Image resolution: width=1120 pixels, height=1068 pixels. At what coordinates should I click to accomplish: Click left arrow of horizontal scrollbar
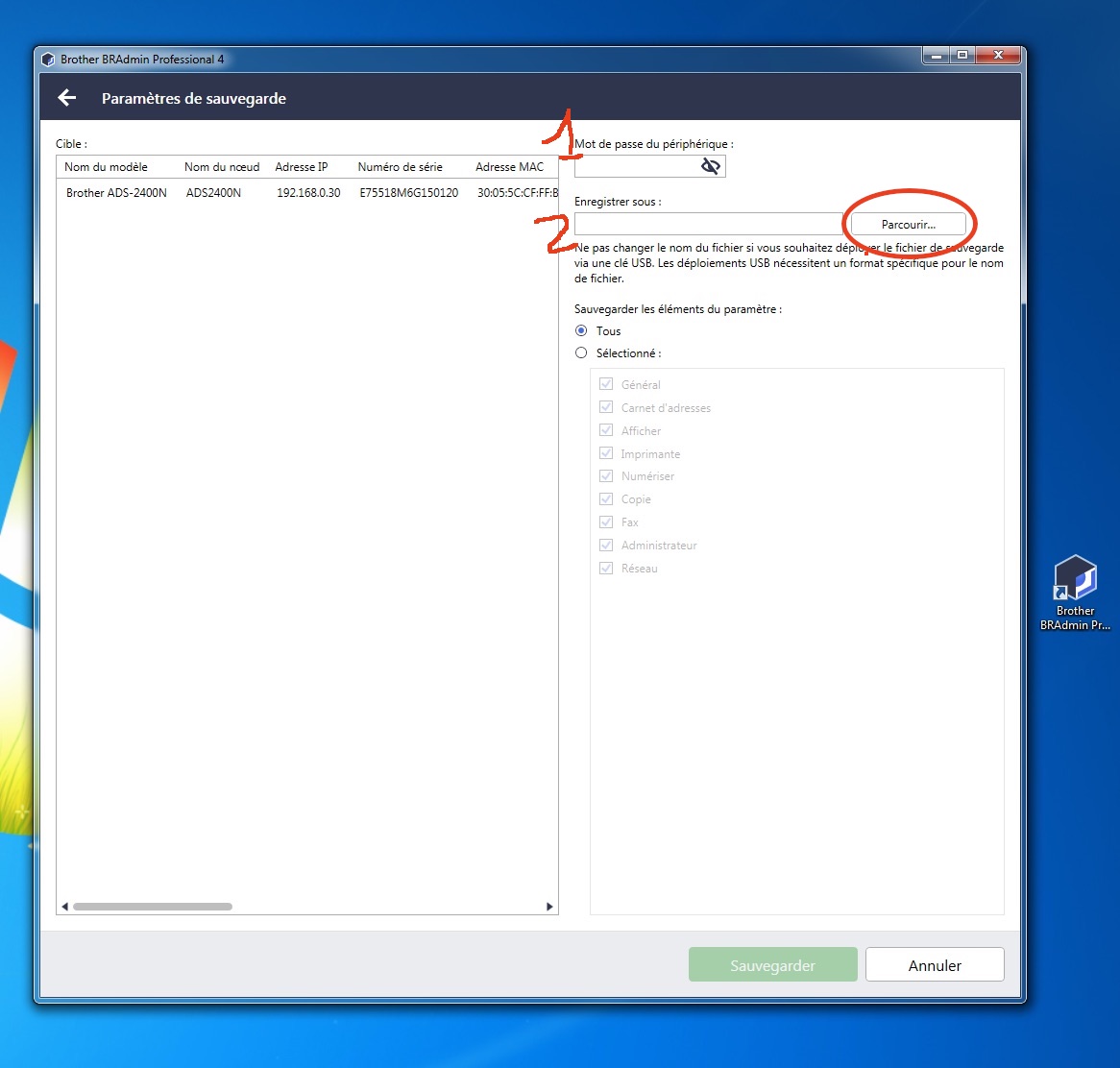(64, 907)
